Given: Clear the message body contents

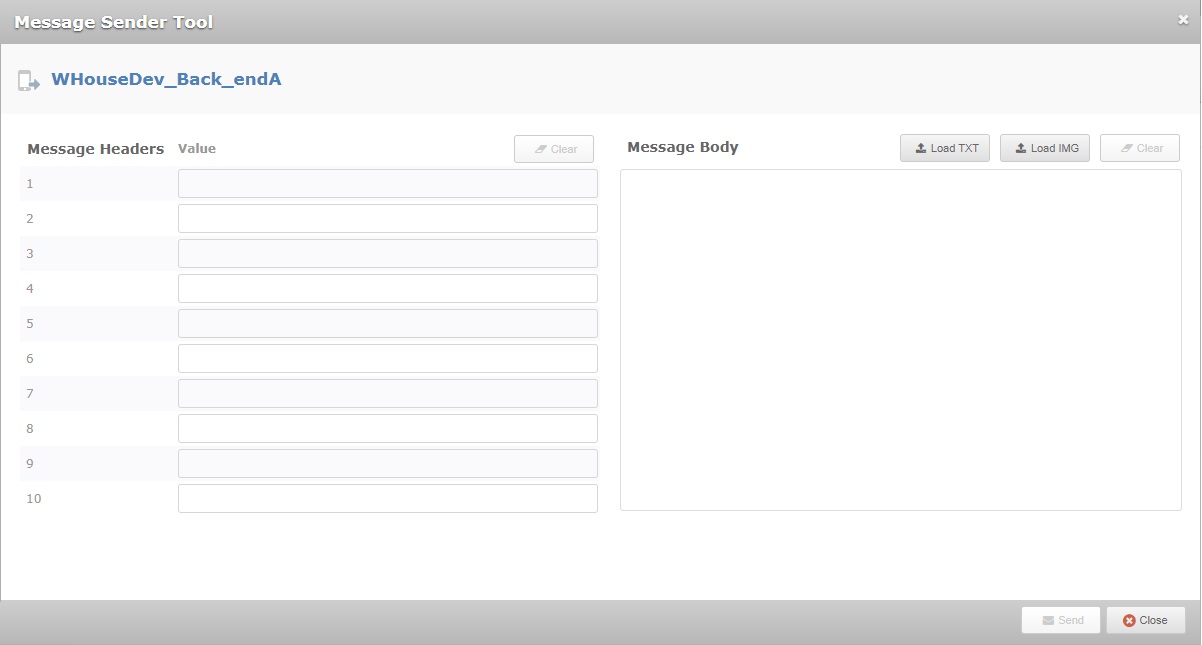Looking at the screenshot, I should coord(1139,147).
